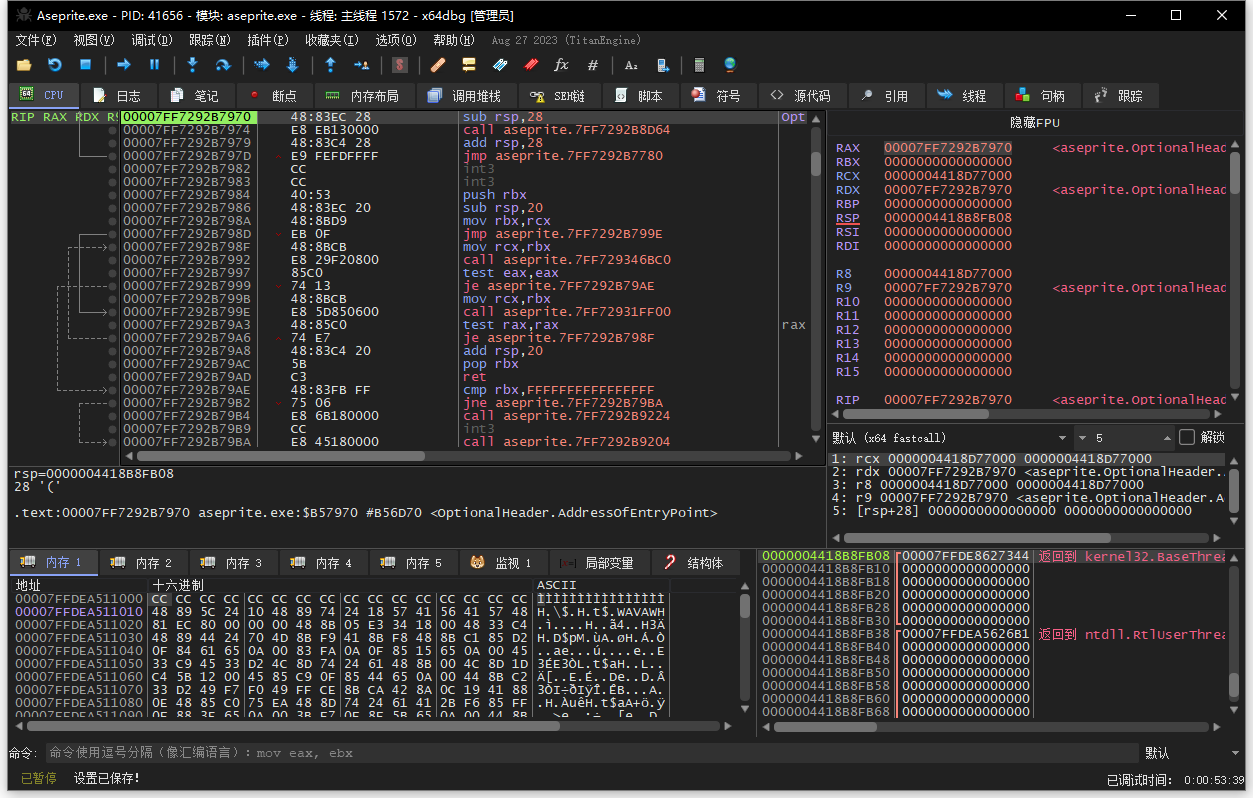Open the Comments toolbar icon
This screenshot has width=1253, height=798.
point(468,65)
